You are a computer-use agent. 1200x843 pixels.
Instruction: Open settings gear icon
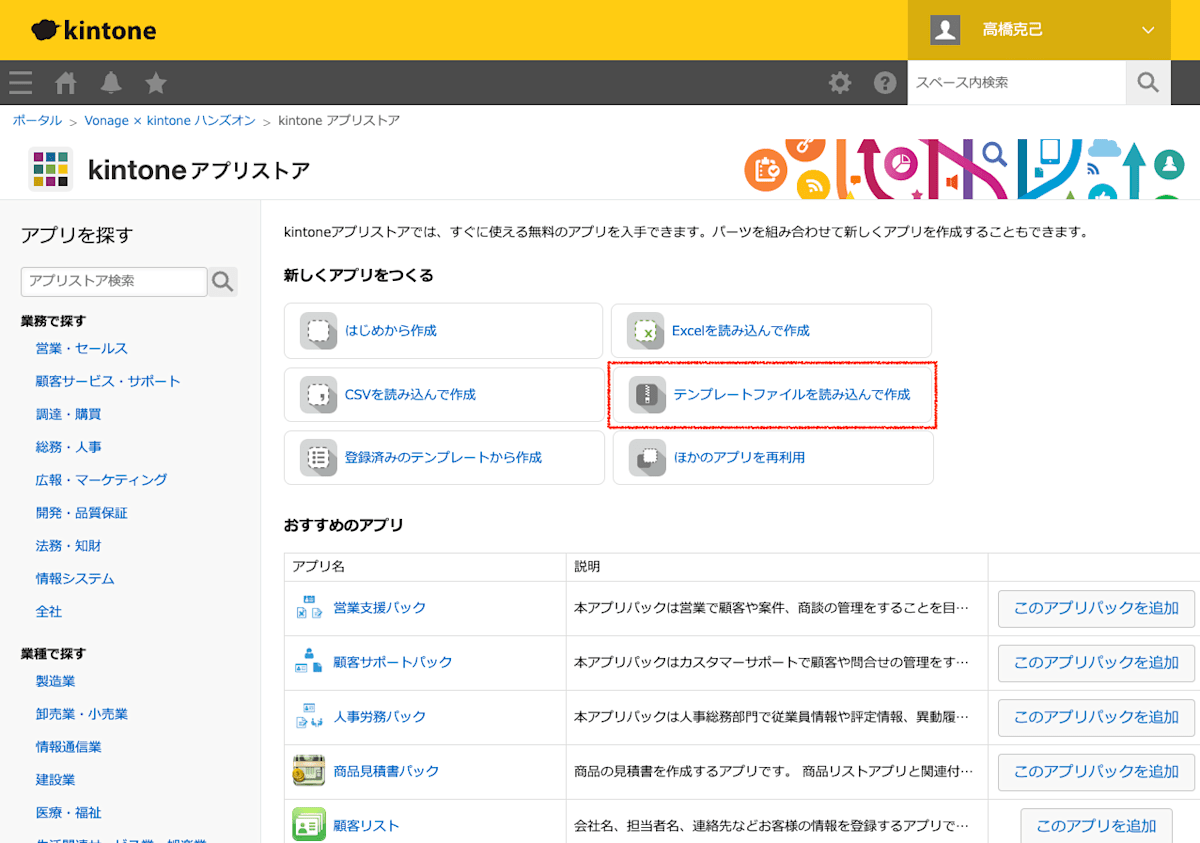[x=840, y=82]
